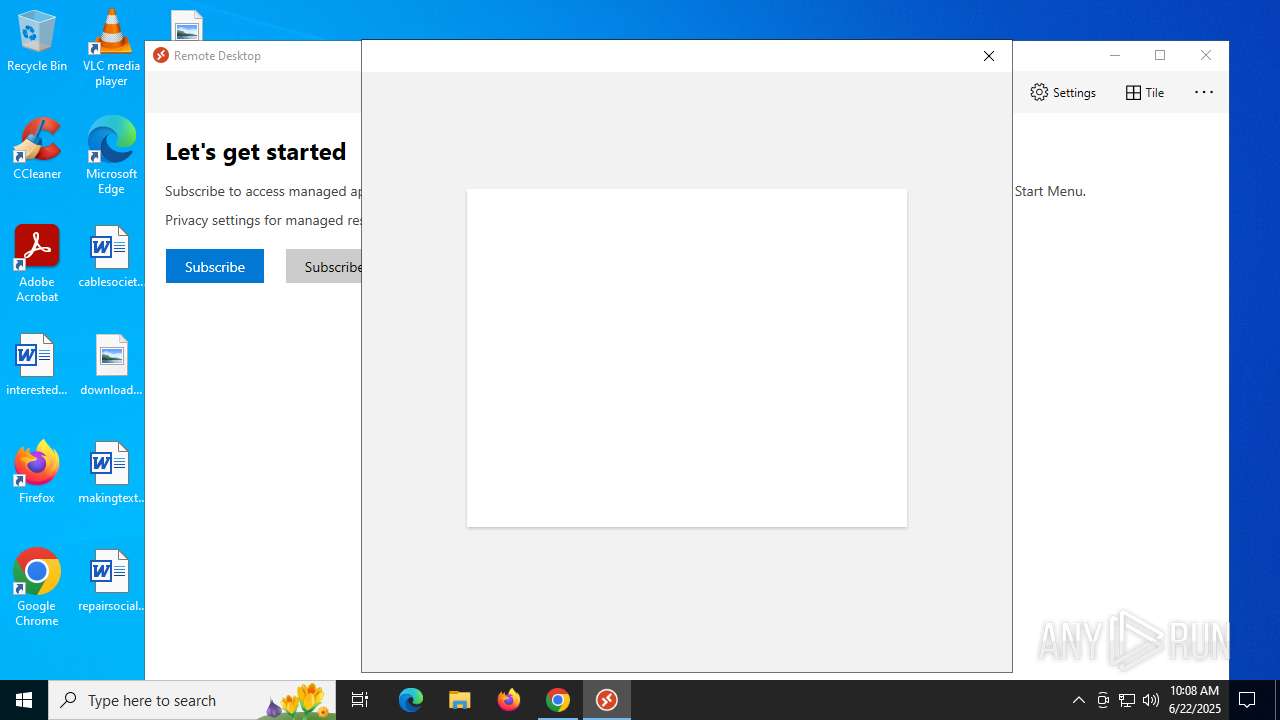Click the gray Subscribe with URL button

pyautogui.click(x=324, y=266)
